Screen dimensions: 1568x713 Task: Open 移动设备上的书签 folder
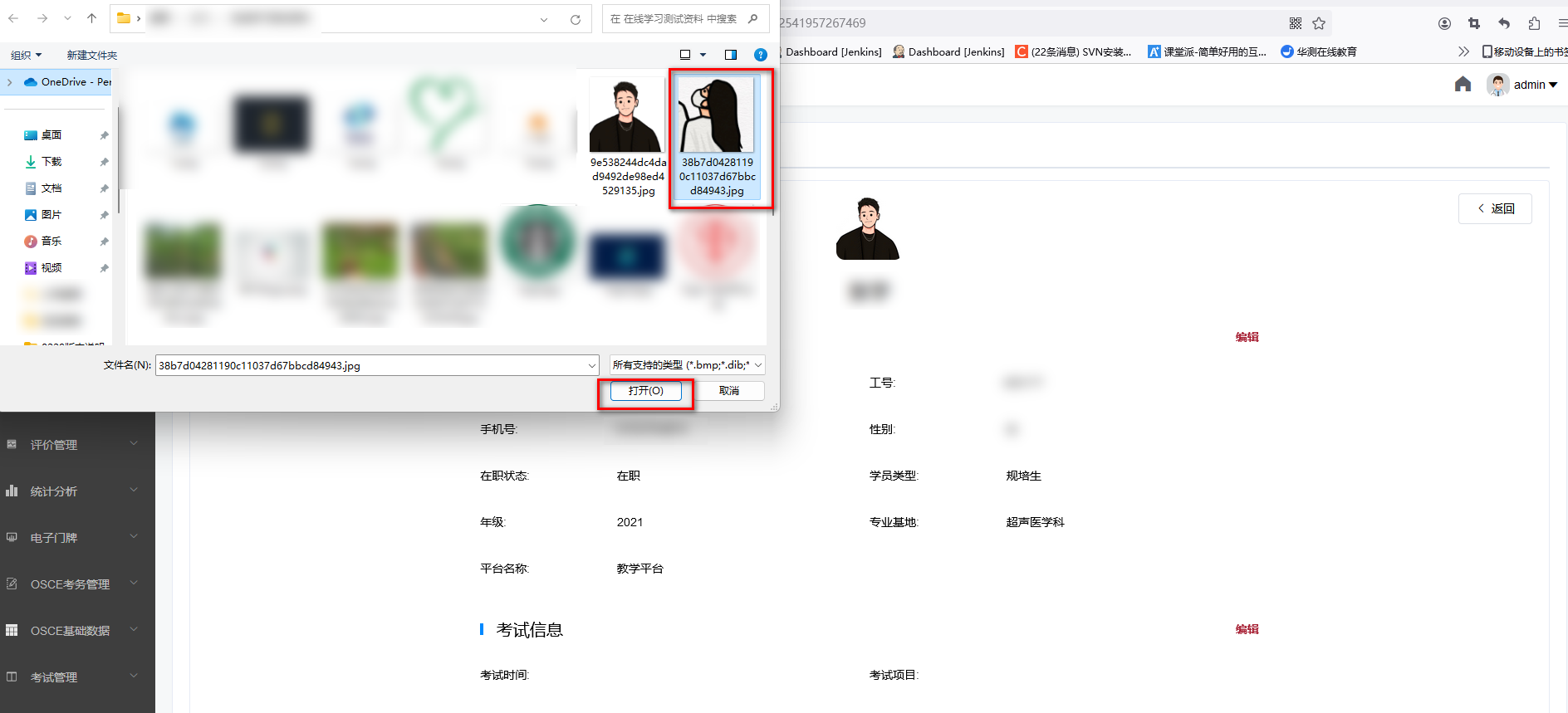[x=1525, y=51]
